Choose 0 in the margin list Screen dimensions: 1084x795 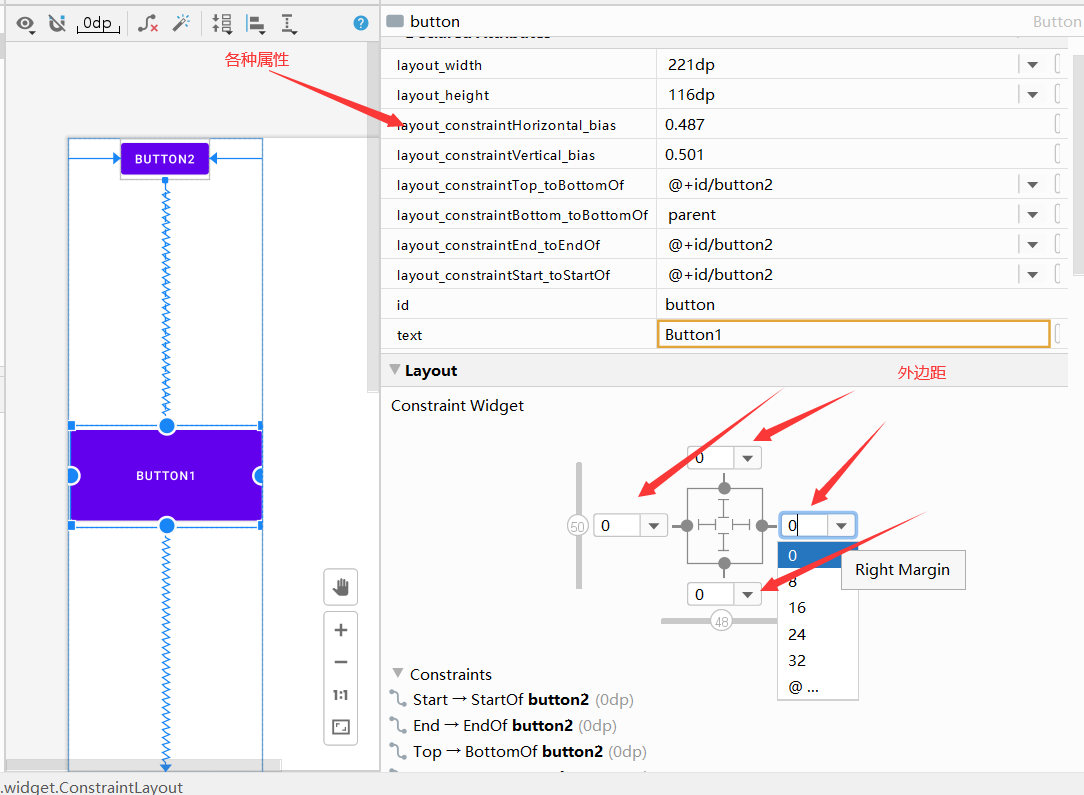click(x=809, y=555)
